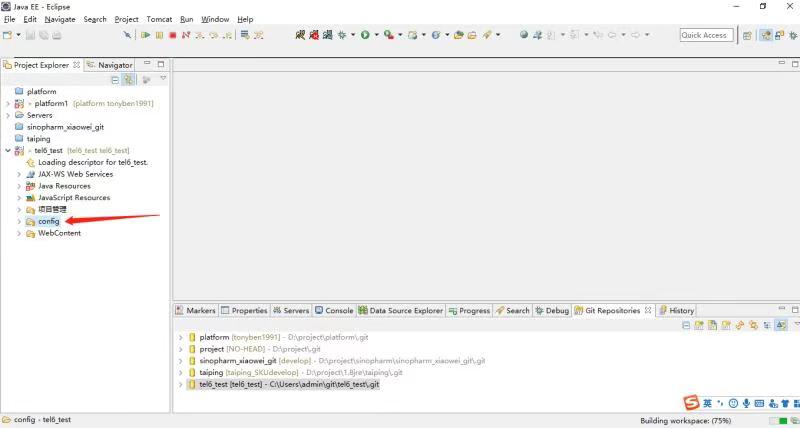Open the Tomcat menu
This screenshot has width=800, height=428.
click(159, 19)
